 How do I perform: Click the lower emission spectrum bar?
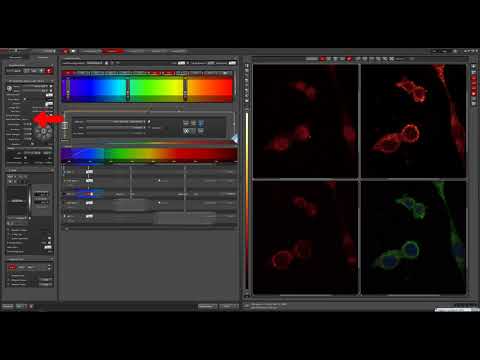[x=149, y=155]
